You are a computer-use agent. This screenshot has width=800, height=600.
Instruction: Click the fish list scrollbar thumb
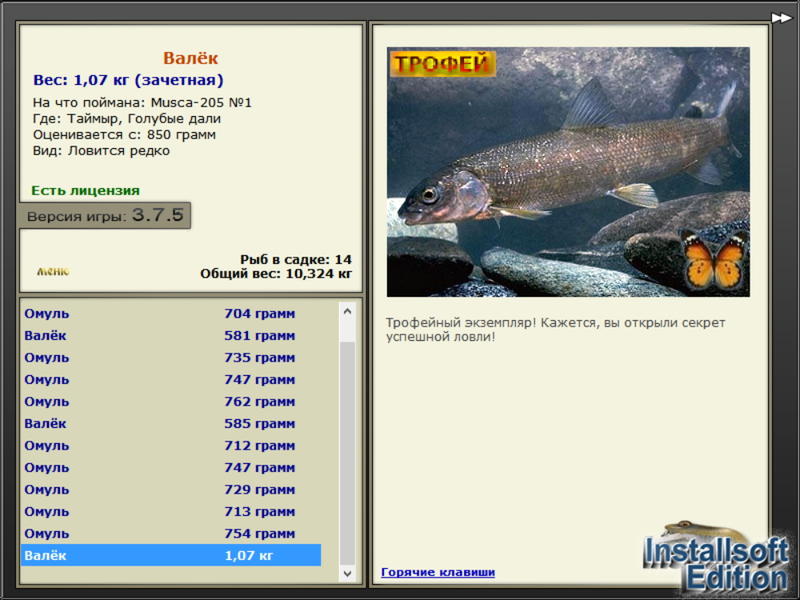(347, 454)
